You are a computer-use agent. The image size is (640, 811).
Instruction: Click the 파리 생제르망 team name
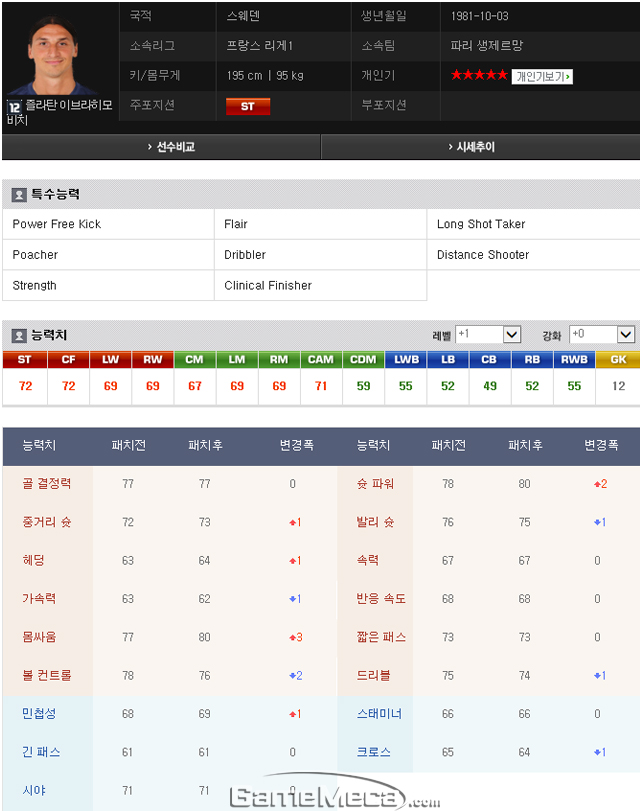click(x=486, y=46)
